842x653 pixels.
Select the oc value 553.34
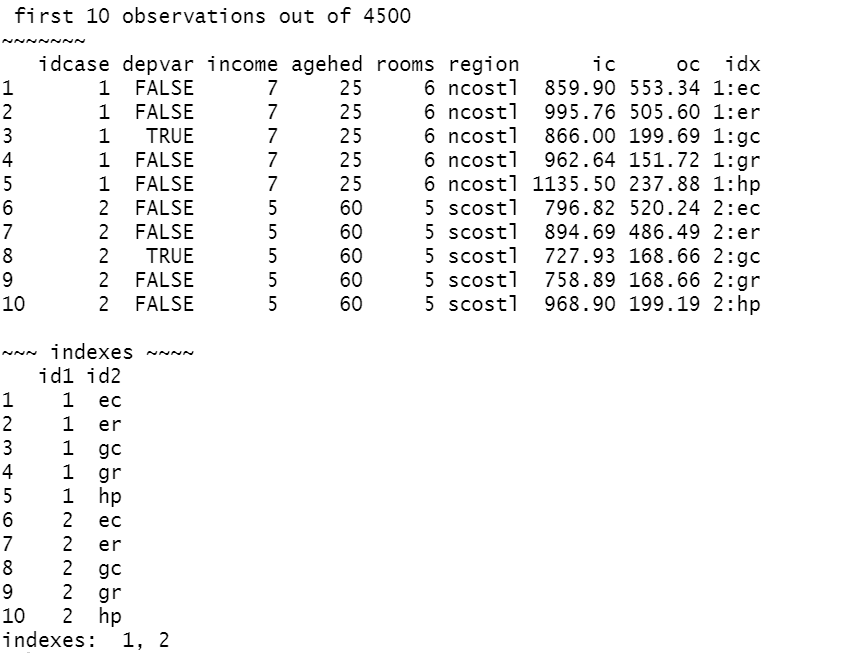coord(665,88)
